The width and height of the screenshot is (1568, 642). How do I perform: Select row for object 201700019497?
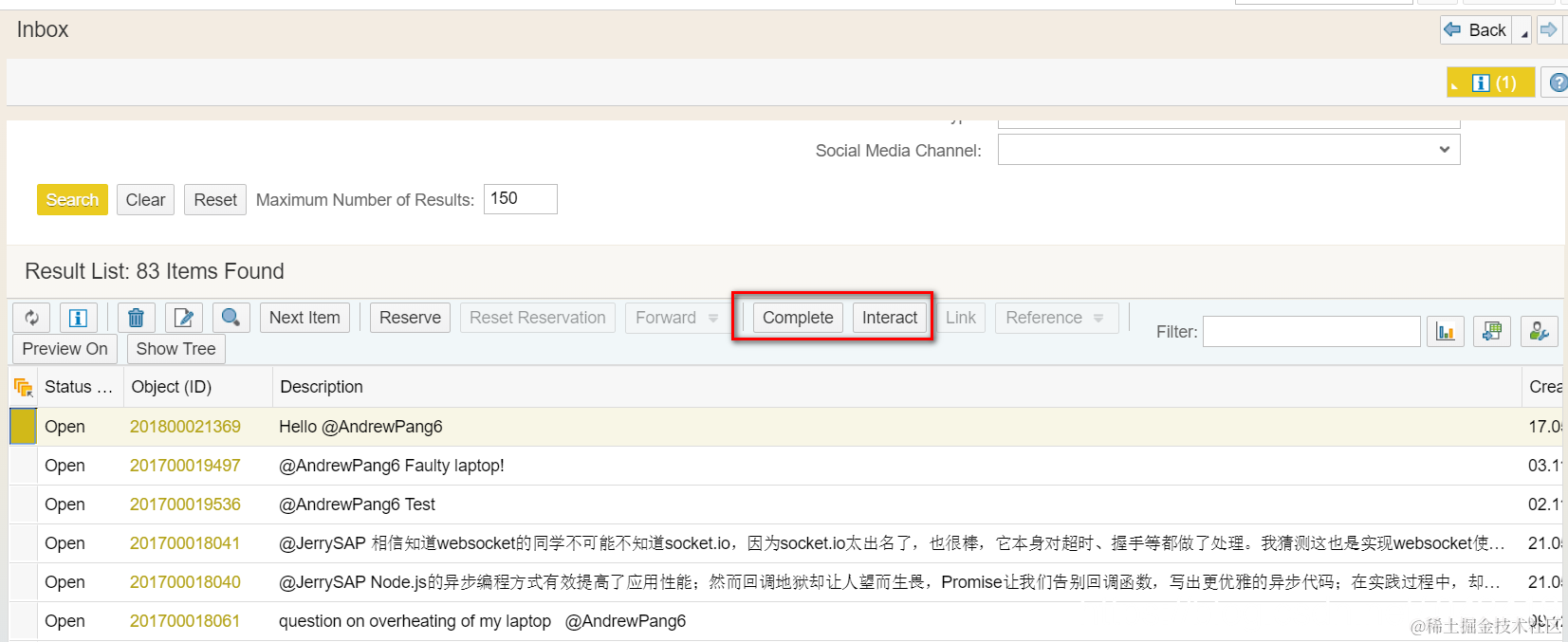(x=23, y=466)
